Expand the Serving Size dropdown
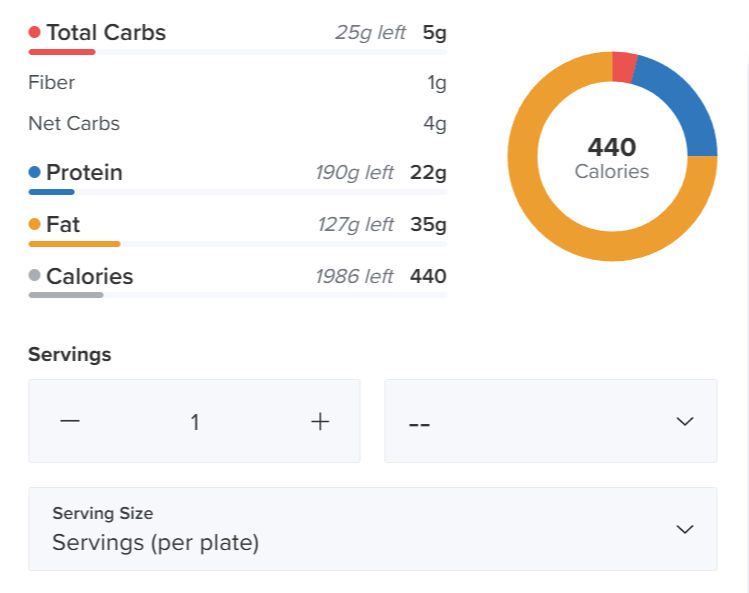This screenshot has width=749, height=593. [372, 529]
